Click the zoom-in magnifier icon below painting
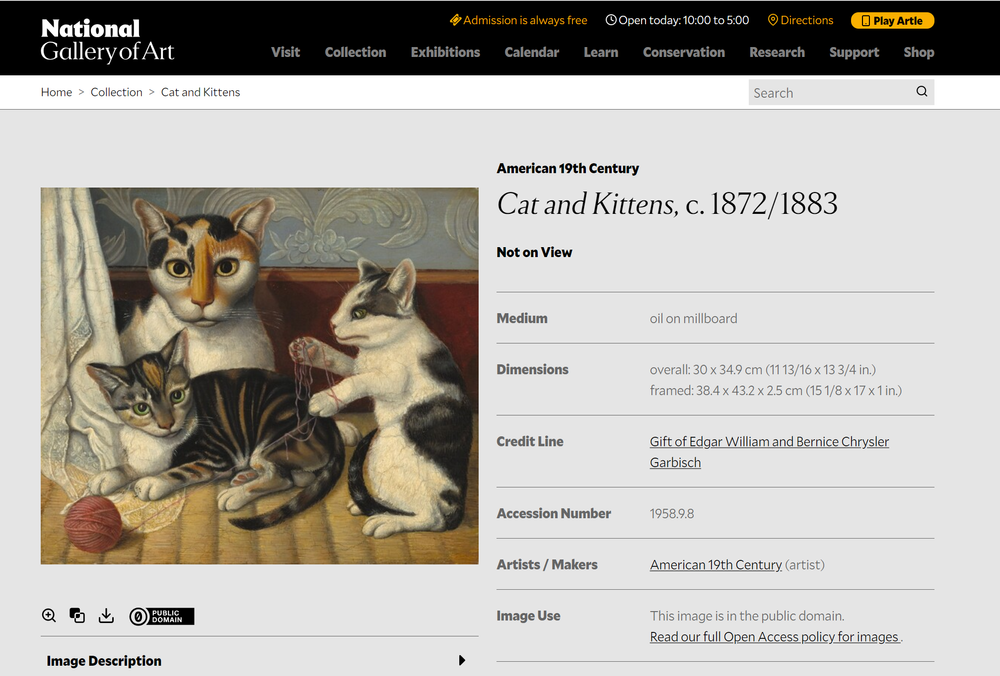Image resolution: width=1000 pixels, height=676 pixels. [49, 615]
